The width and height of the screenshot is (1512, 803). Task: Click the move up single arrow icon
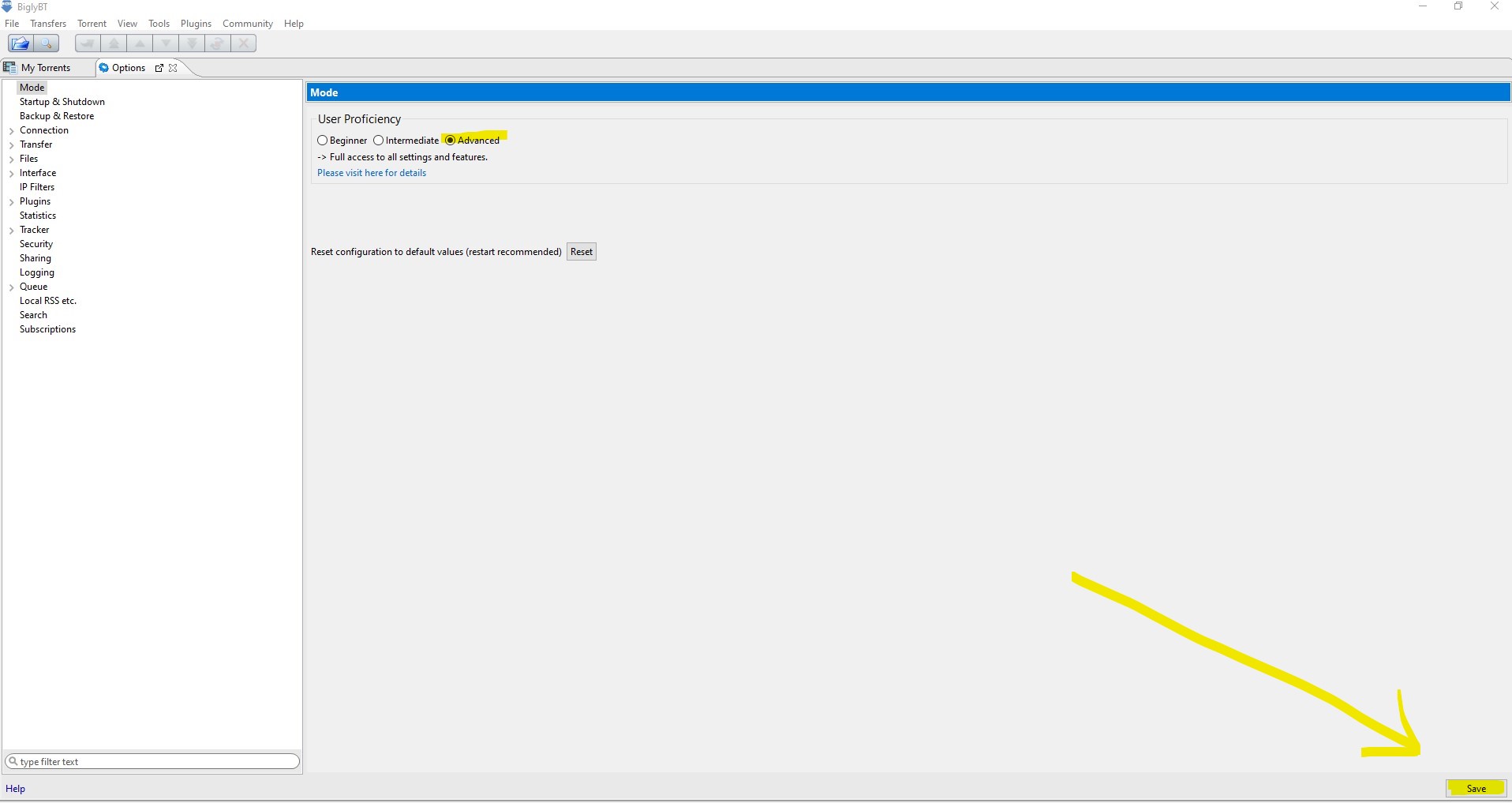(140, 43)
